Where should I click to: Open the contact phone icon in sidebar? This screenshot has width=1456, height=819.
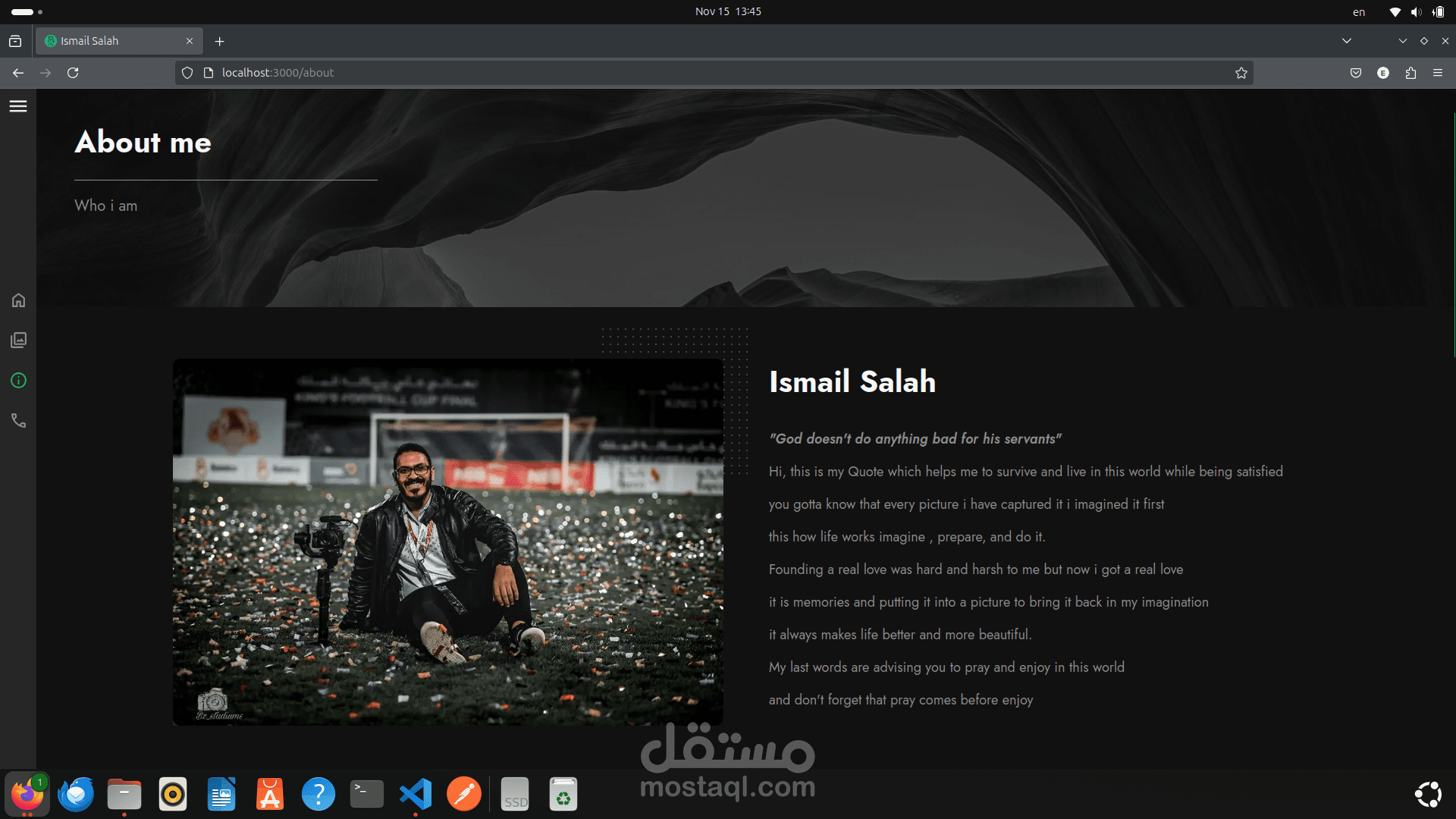[x=18, y=421]
